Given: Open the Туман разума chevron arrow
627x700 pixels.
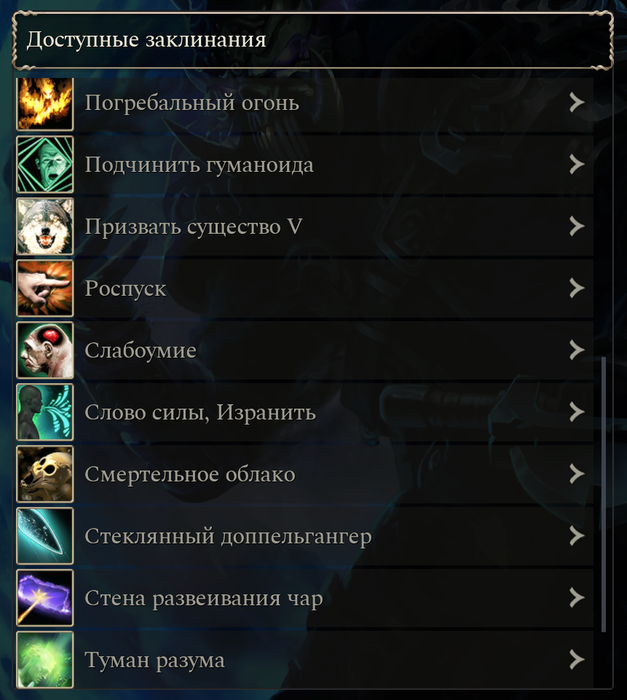Looking at the screenshot, I should pos(577,659).
